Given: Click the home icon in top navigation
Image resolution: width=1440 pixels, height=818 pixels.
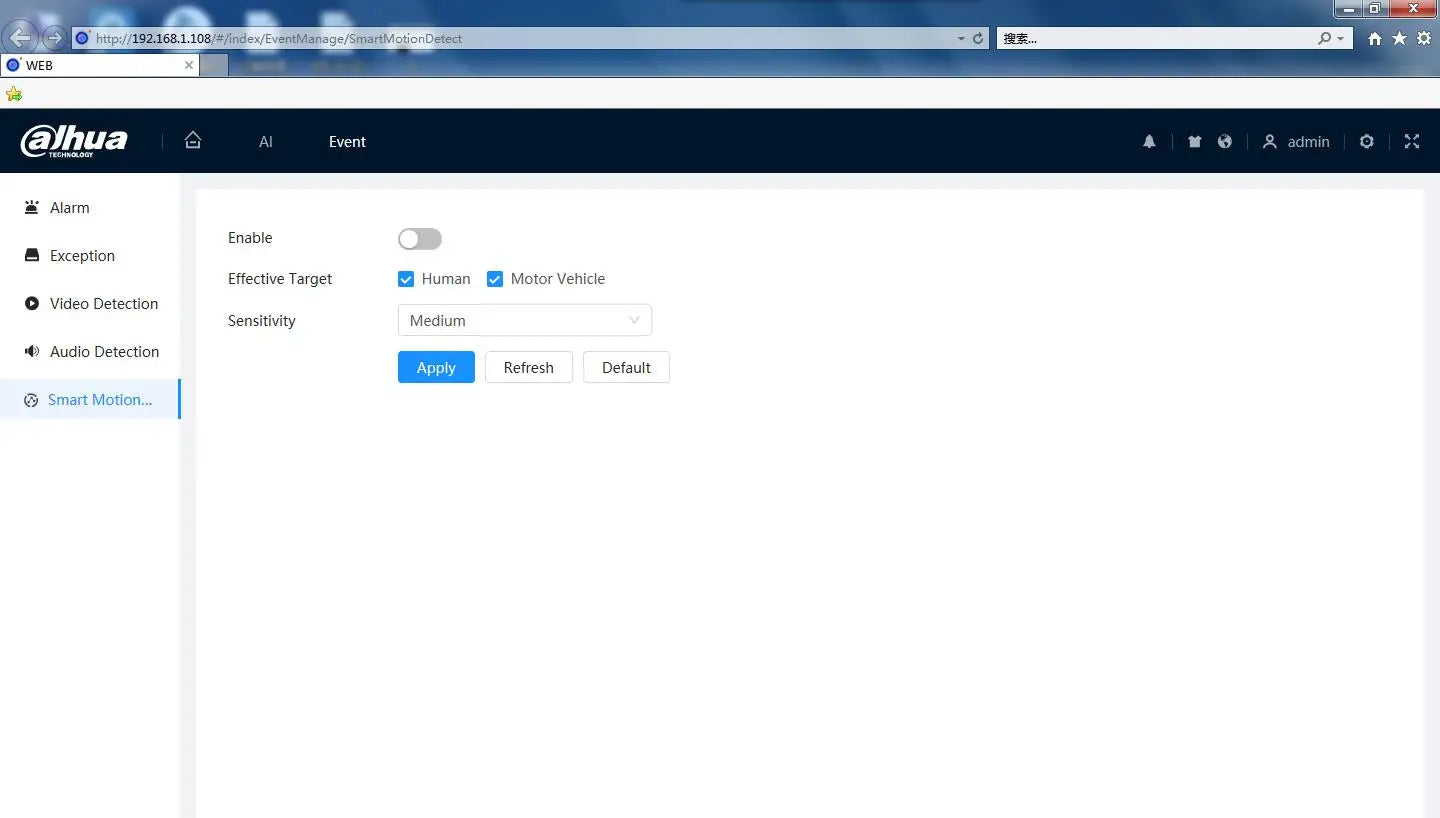Looking at the screenshot, I should 193,141.
